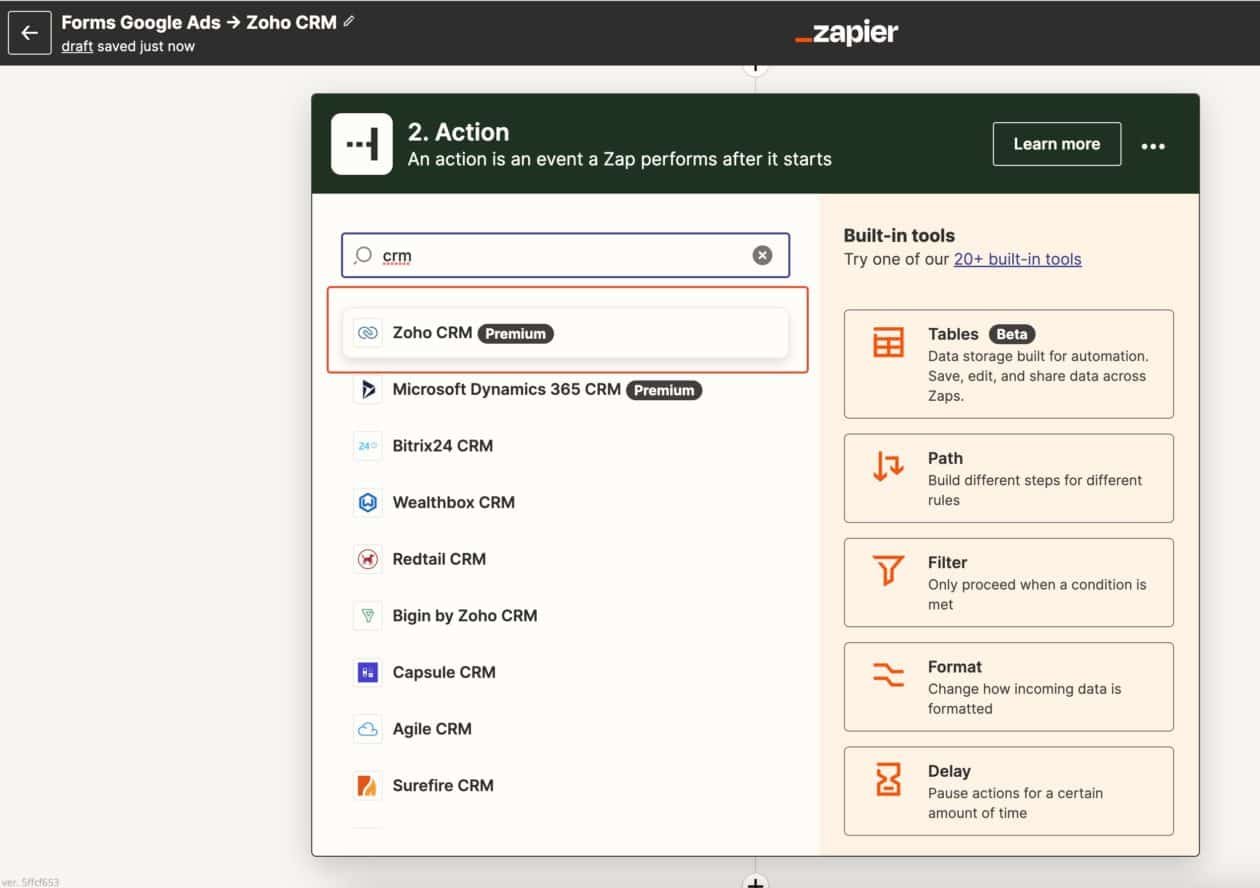The width and height of the screenshot is (1260, 888).
Task: Add a Path step
Action: tap(1008, 478)
